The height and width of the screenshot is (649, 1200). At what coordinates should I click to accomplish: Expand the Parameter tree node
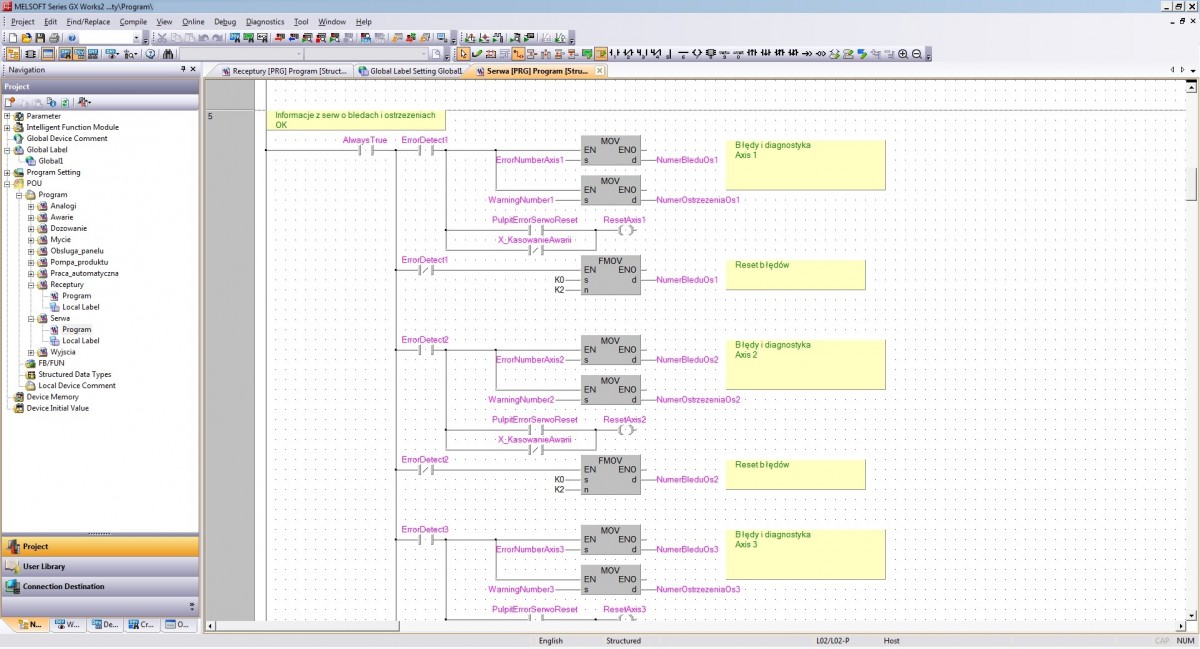point(7,116)
